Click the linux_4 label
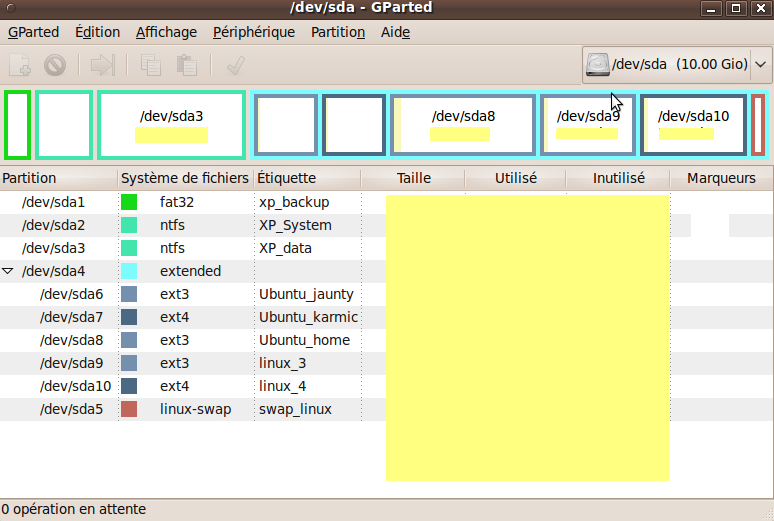Viewport: 774px width, 521px height. (x=282, y=386)
